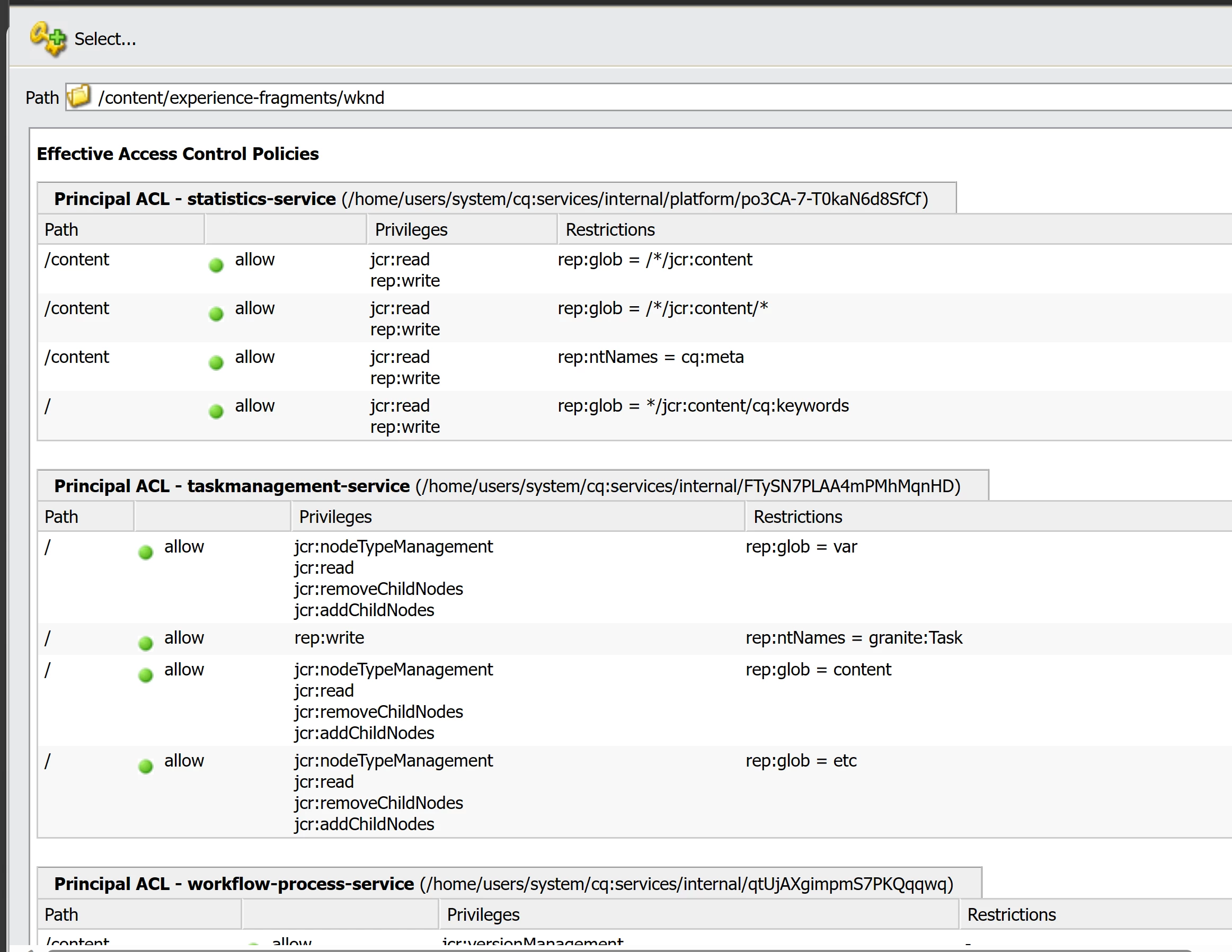Click taskmanagement-service Principal ACL header

[507, 486]
